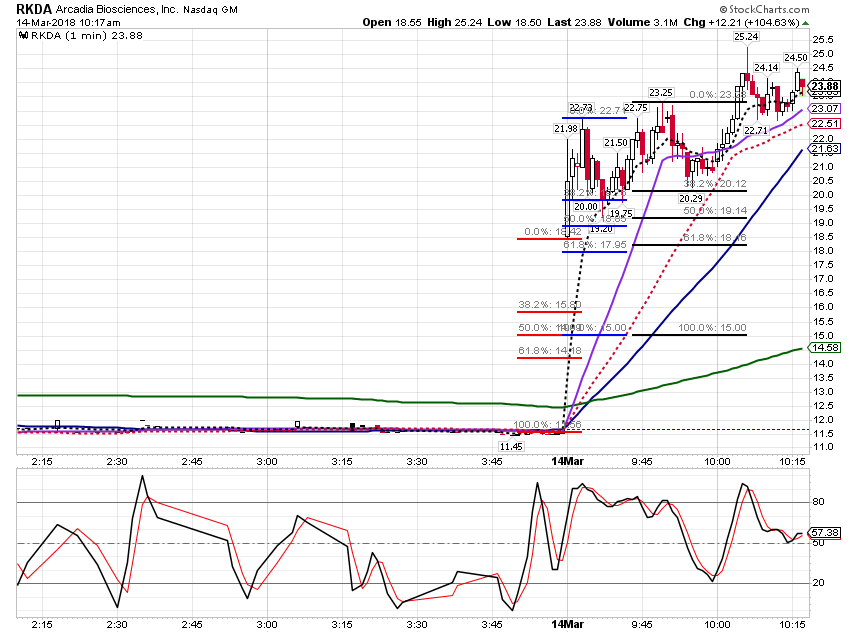Click the 20.29 low price callout
Screen dimensions: 850x633
coord(691,199)
